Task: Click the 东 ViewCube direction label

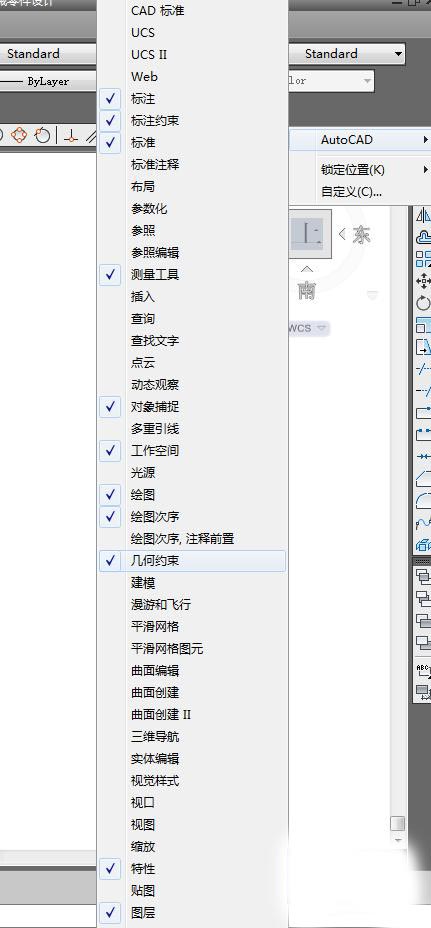Action: pyautogui.click(x=361, y=234)
